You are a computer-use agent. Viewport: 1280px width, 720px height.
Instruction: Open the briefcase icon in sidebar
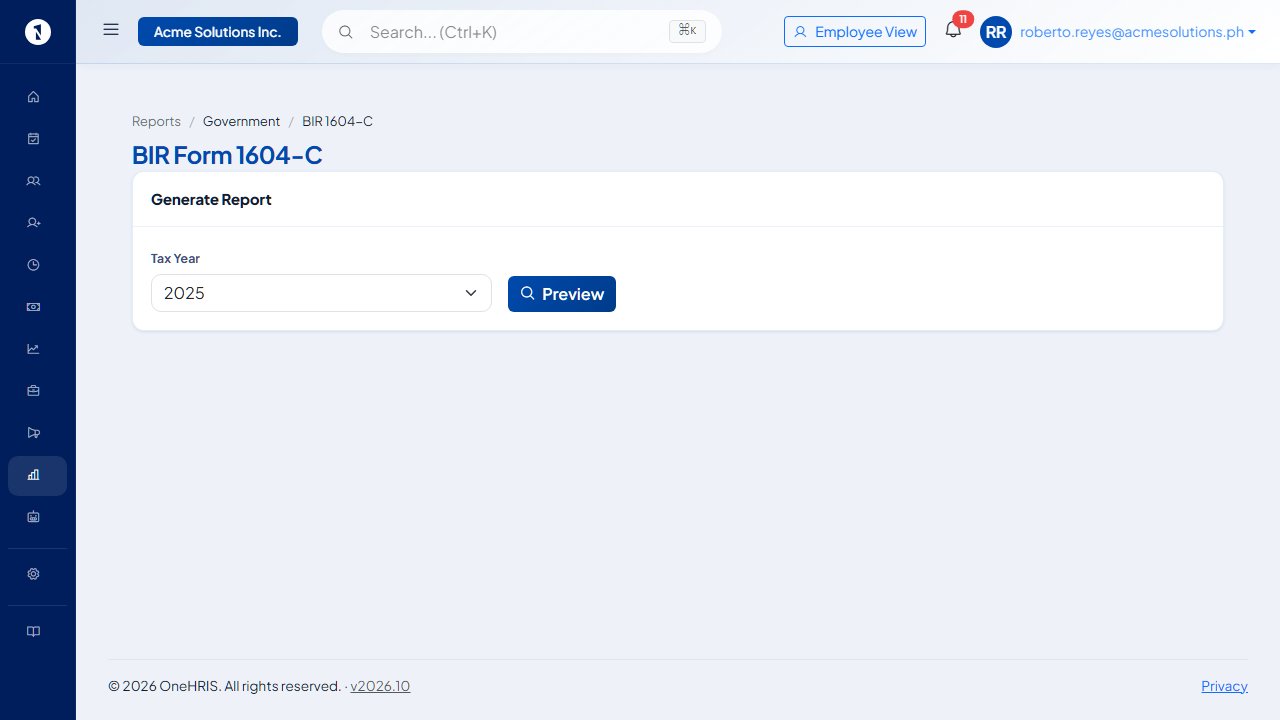33,391
